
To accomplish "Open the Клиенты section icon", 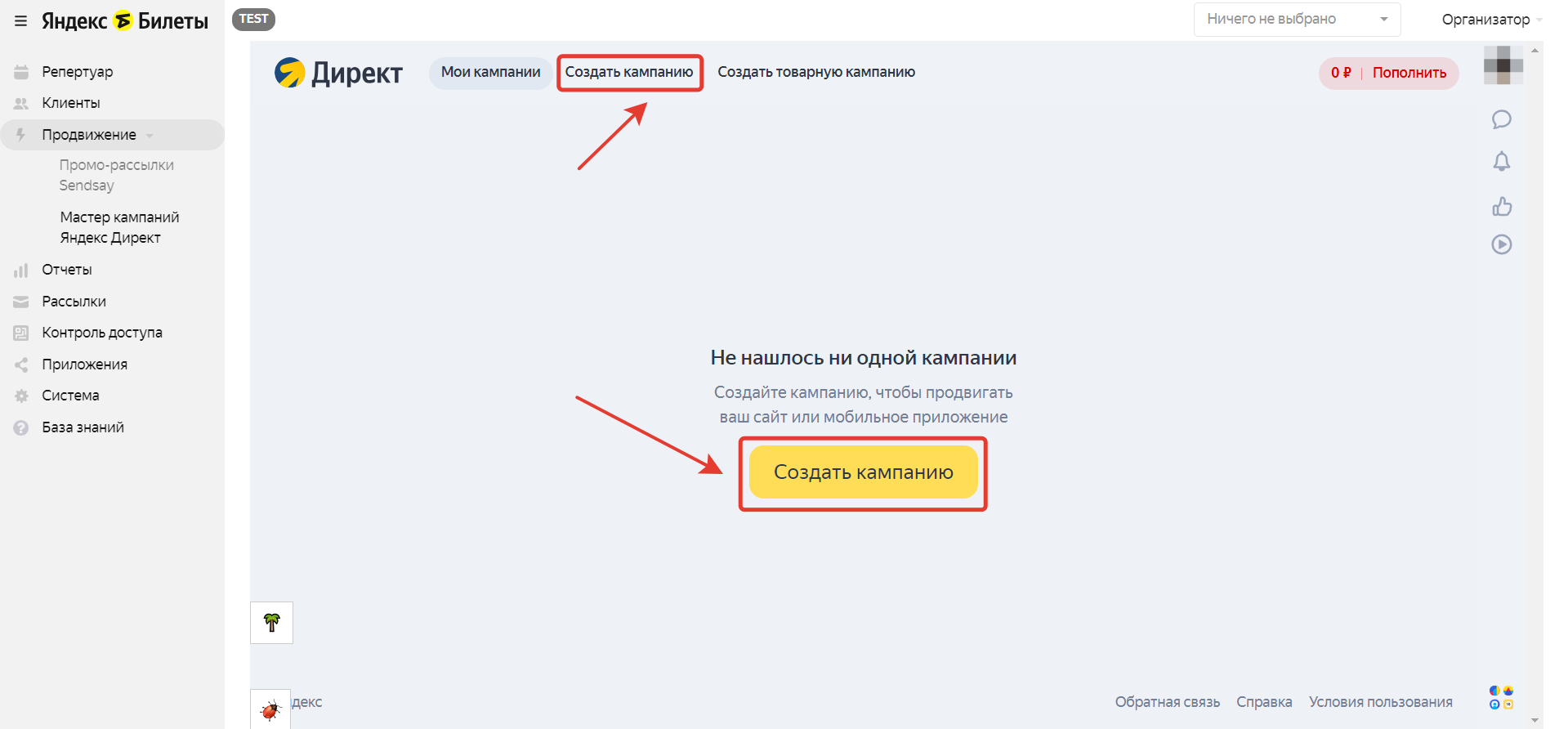I will [x=21, y=104].
